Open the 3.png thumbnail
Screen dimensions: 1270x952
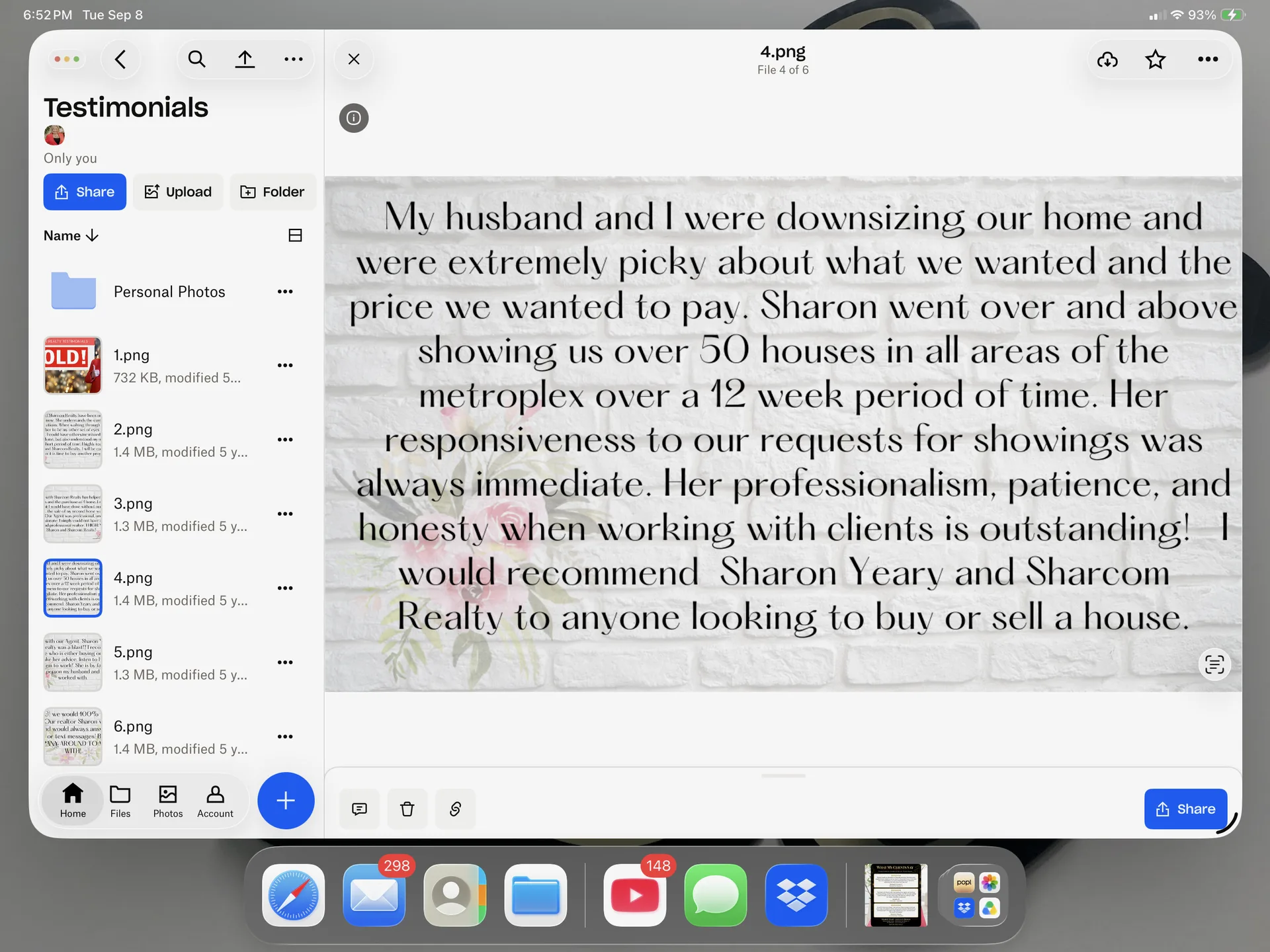(73, 514)
